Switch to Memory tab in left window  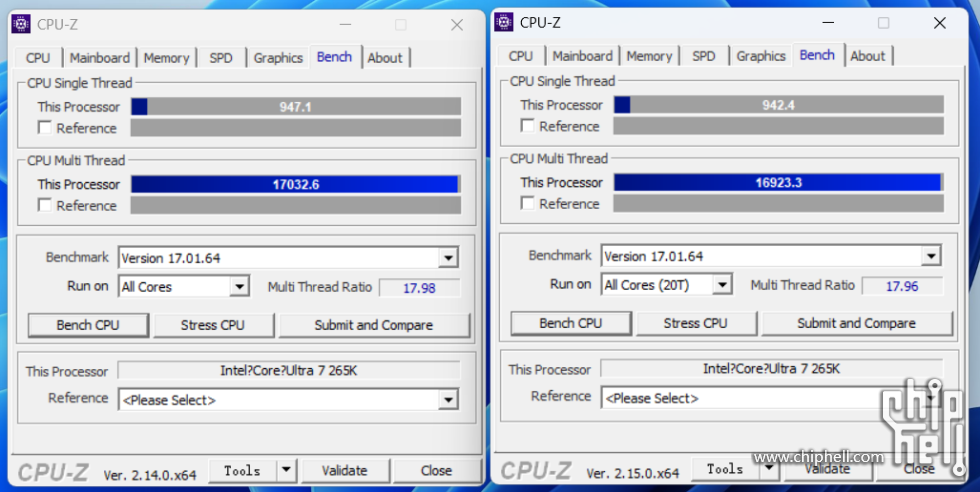(166, 58)
